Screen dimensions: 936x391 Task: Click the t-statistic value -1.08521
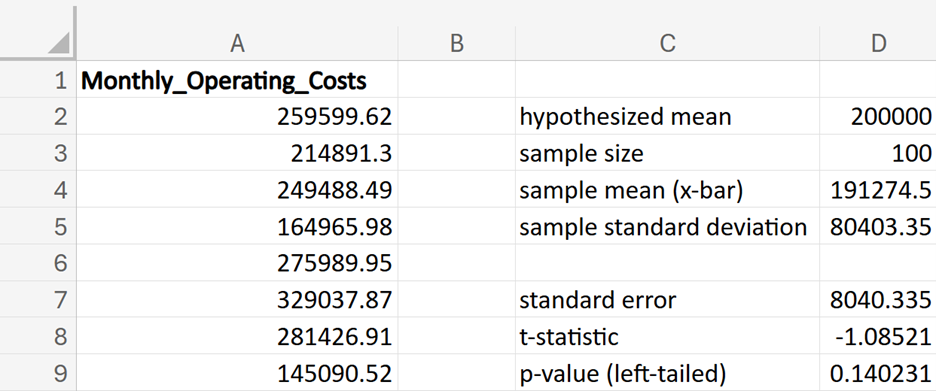point(878,337)
